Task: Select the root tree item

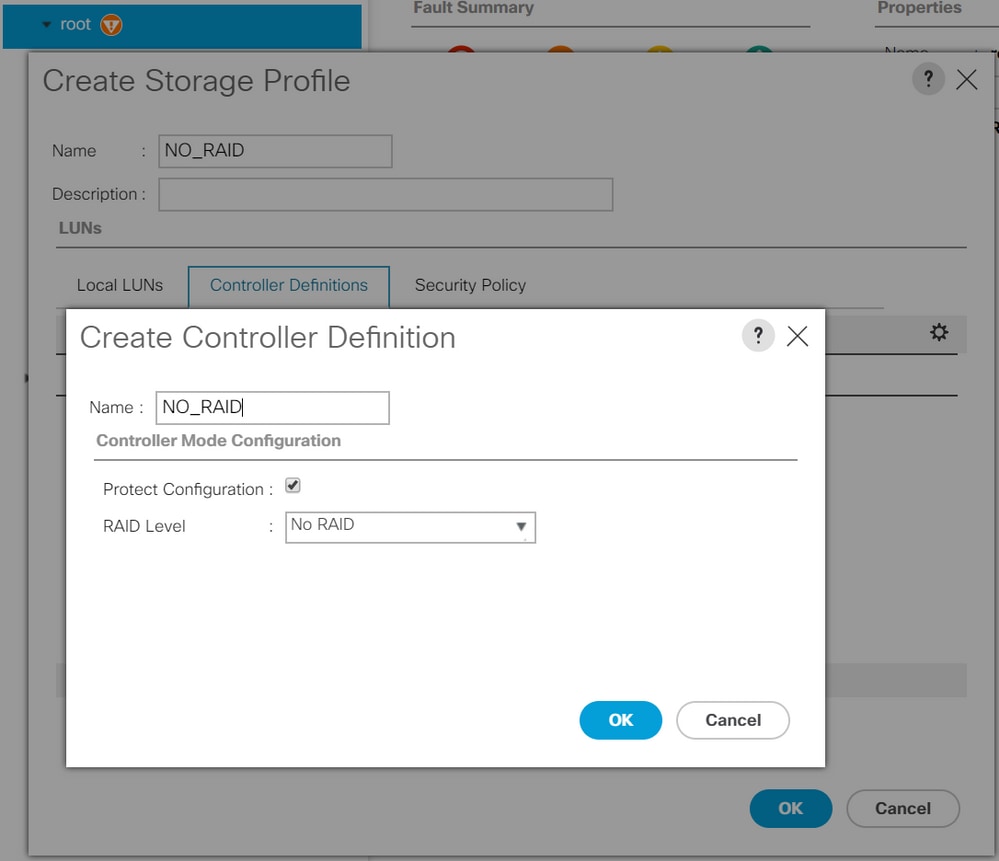Action: (x=182, y=25)
